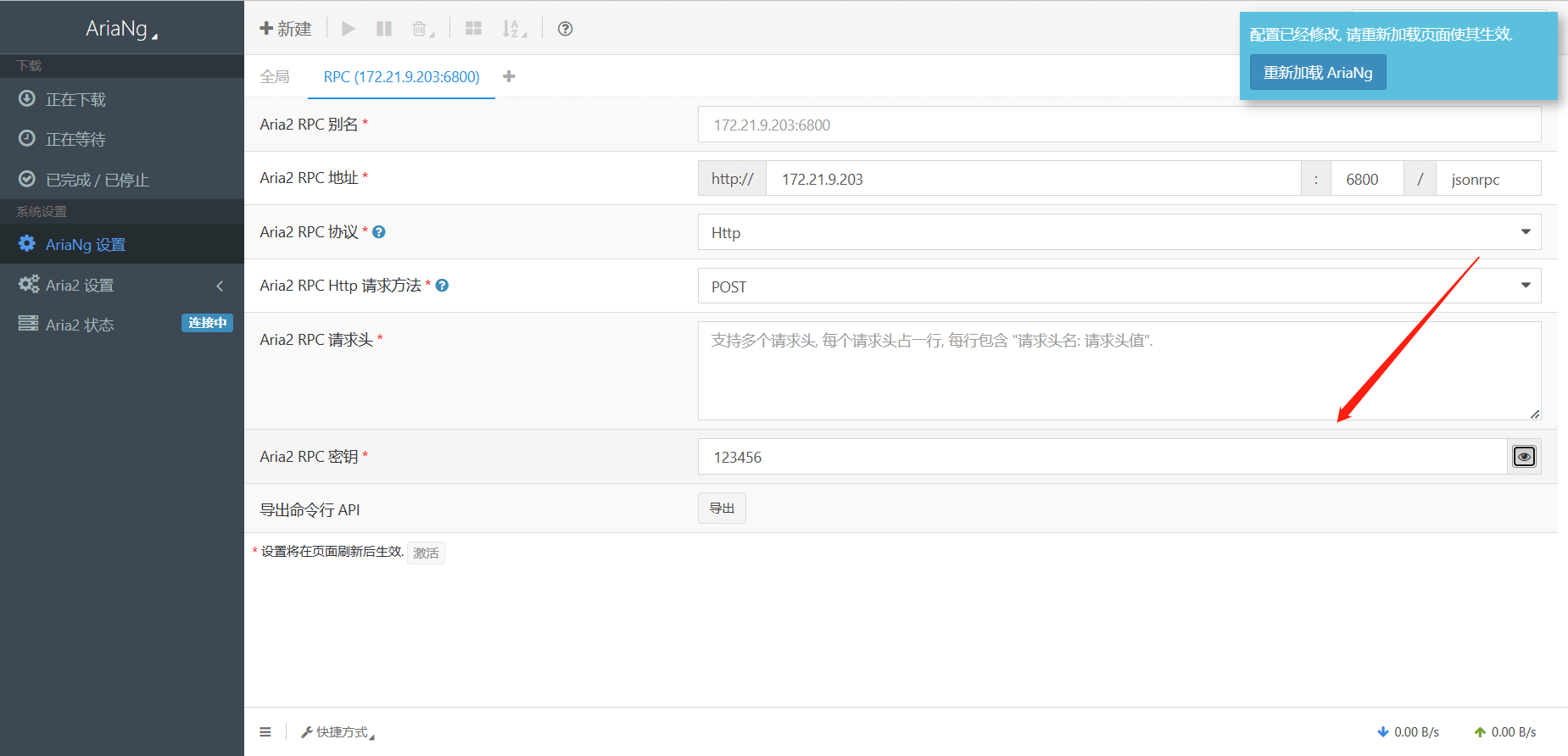
Task: Click the start download play icon
Action: pyautogui.click(x=348, y=29)
